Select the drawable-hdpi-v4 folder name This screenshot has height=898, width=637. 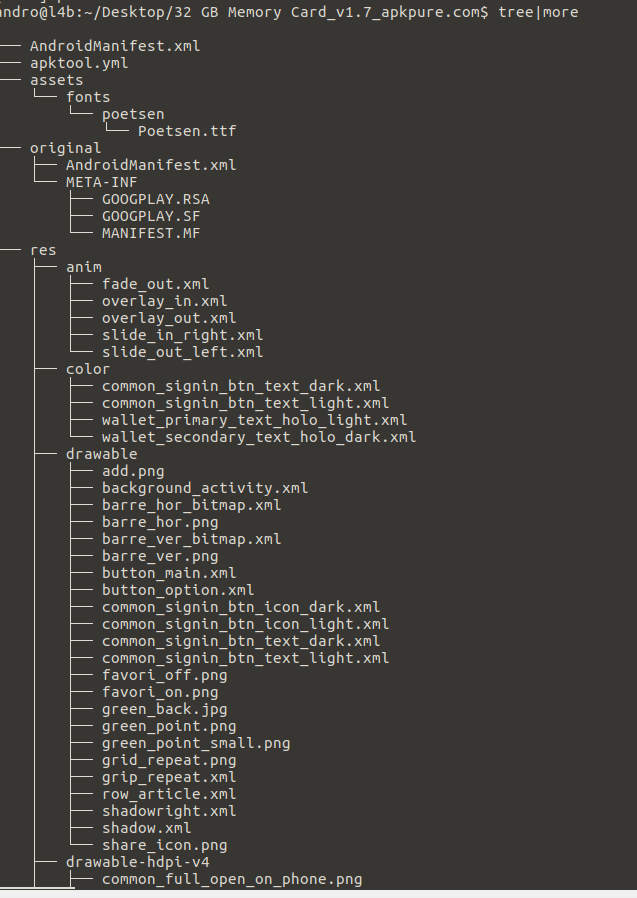click(x=137, y=862)
